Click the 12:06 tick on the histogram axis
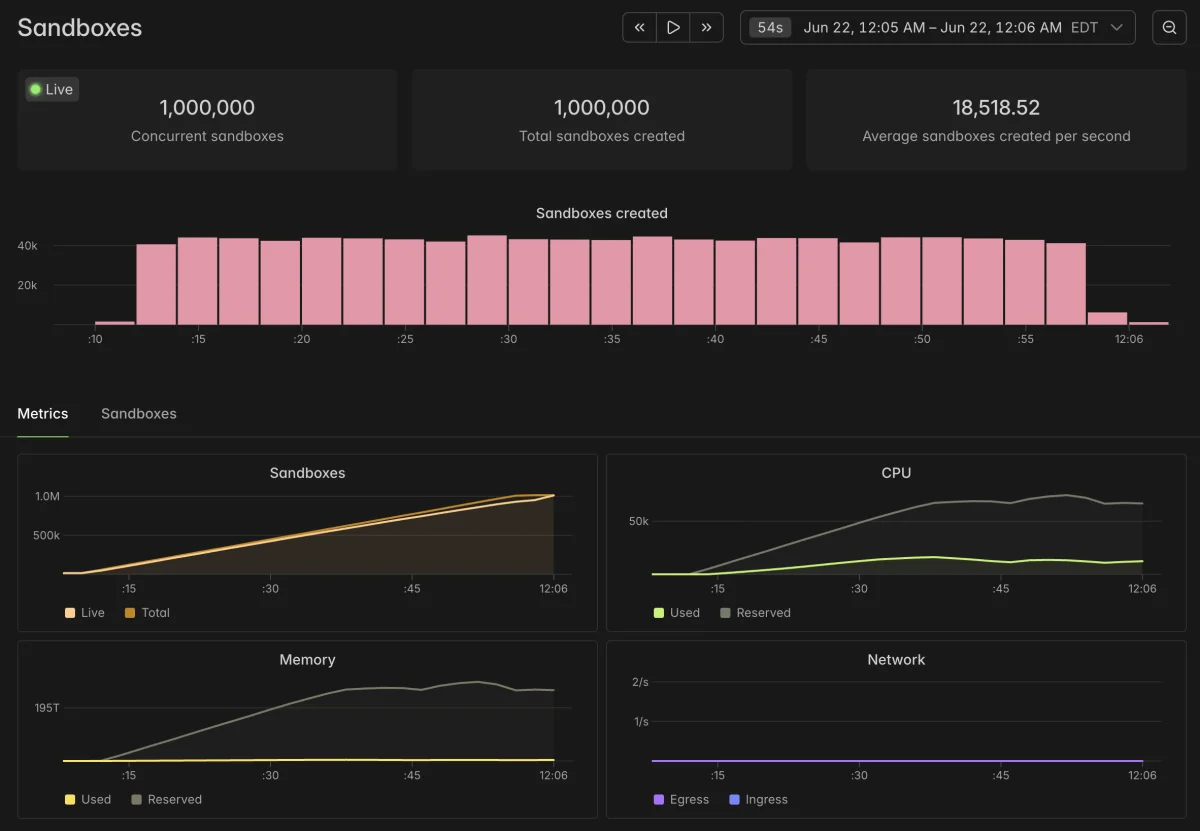This screenshot has width=1200, height=831. point(1129,339)
